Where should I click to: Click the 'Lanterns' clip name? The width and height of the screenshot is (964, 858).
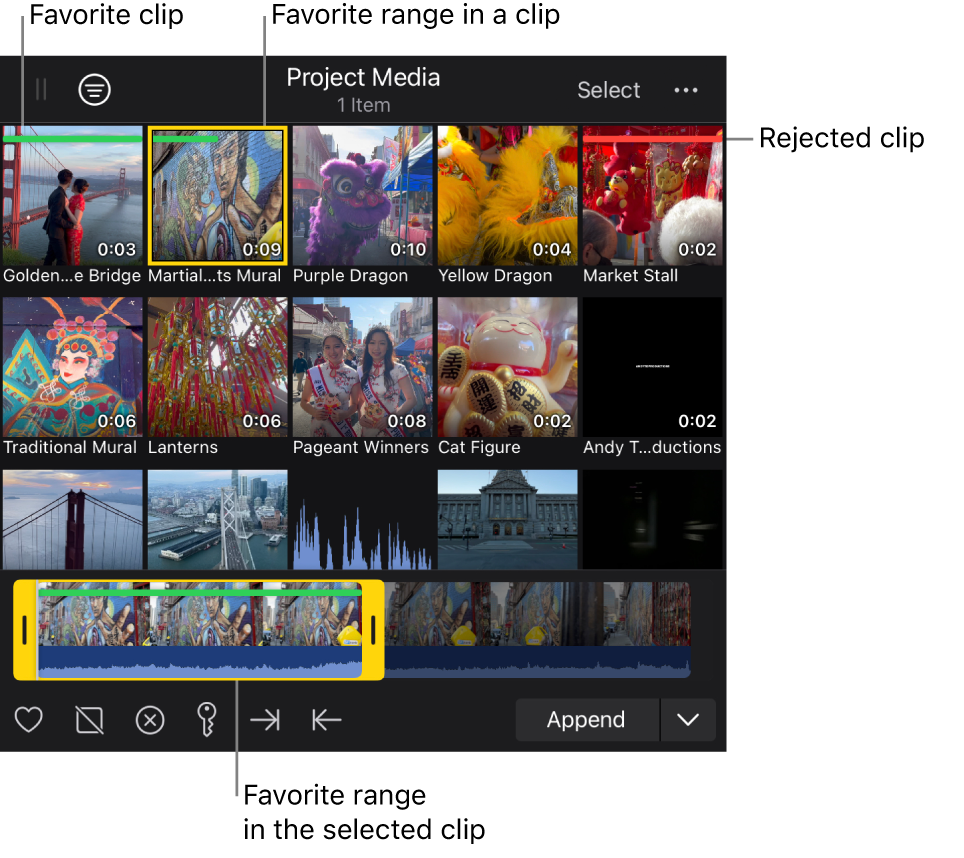coord(183,447)
